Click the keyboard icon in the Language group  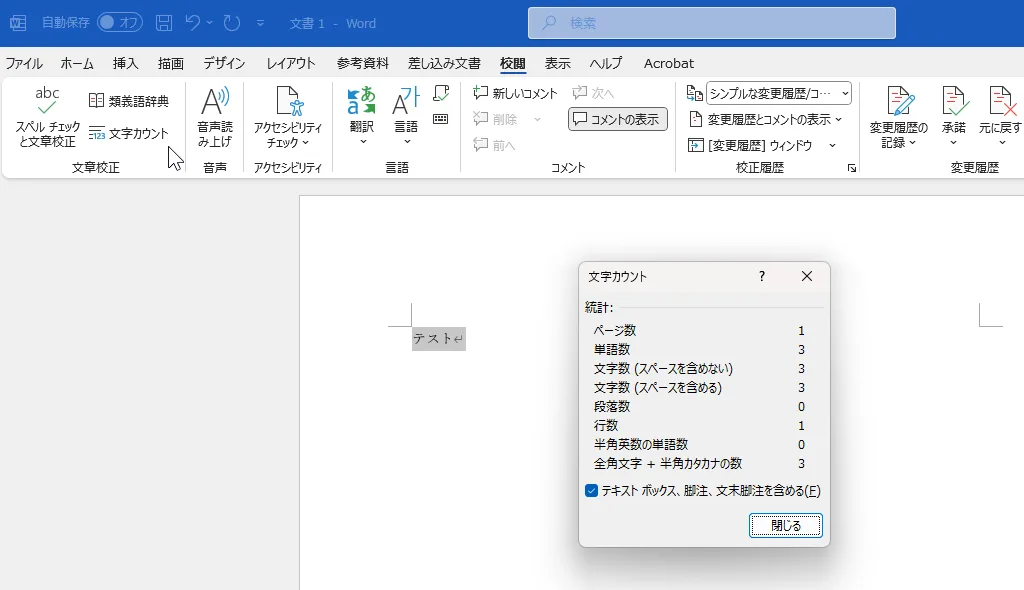click(441, 119)
